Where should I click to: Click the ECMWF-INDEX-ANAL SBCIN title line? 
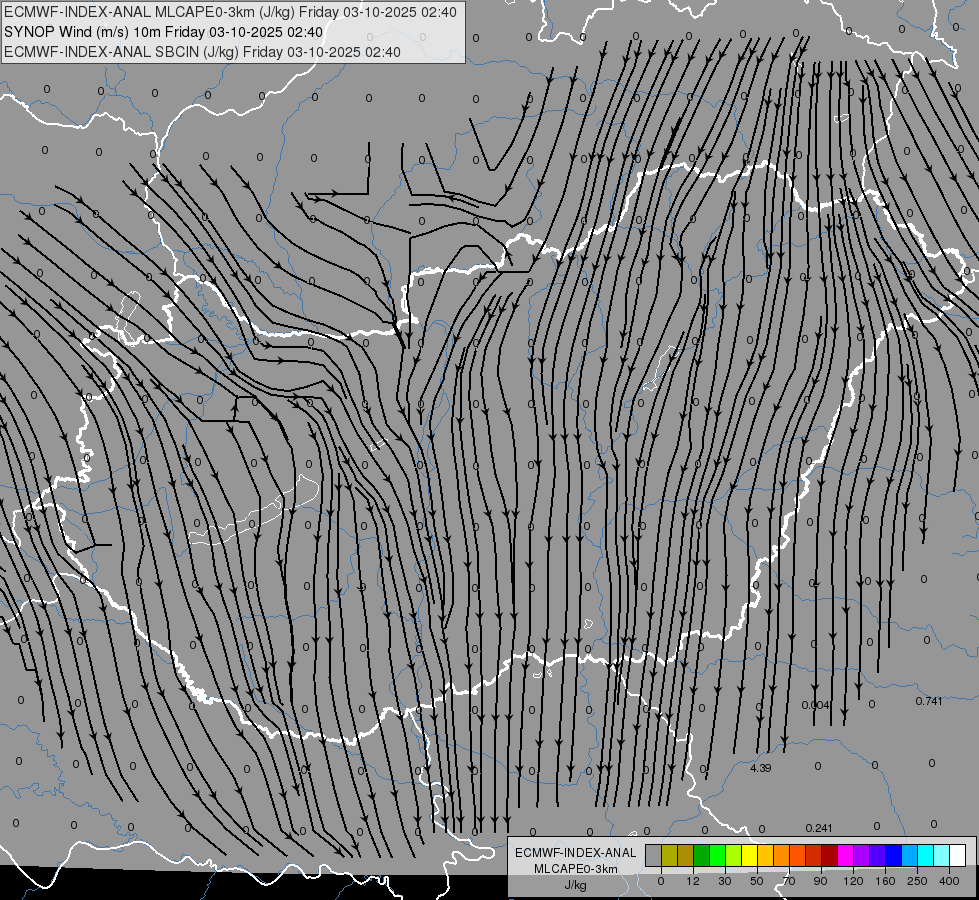click(202, 52)
